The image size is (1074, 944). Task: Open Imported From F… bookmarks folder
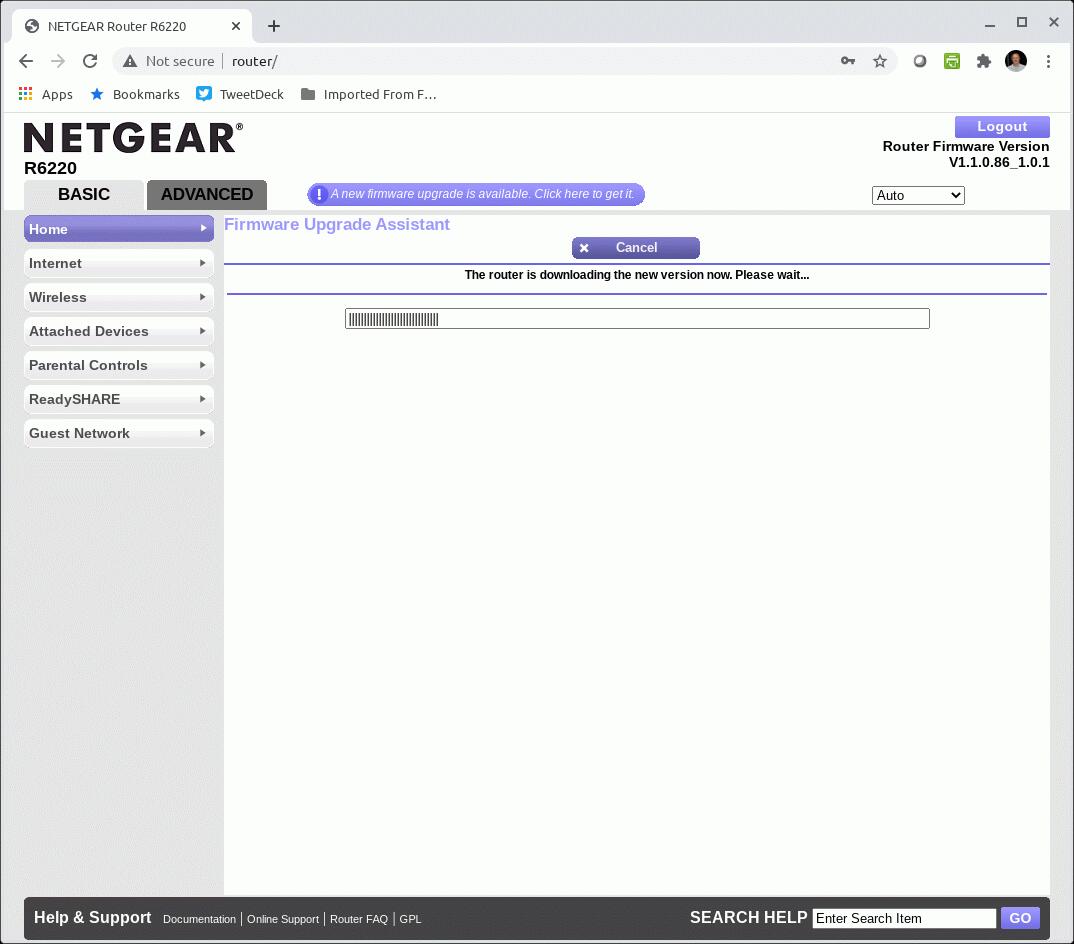click(369, 94)
